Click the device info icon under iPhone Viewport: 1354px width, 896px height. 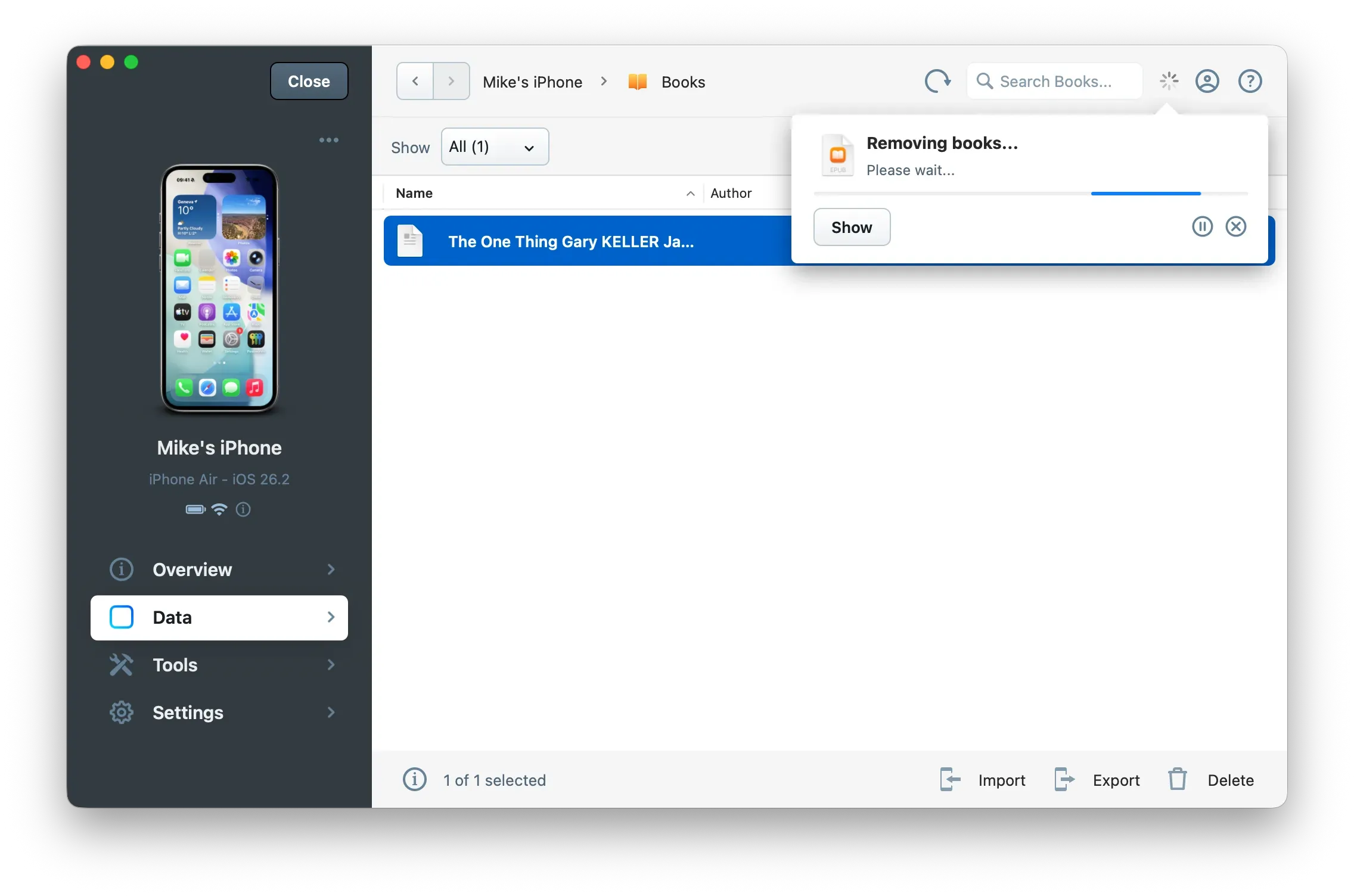[x=243, y=509]
